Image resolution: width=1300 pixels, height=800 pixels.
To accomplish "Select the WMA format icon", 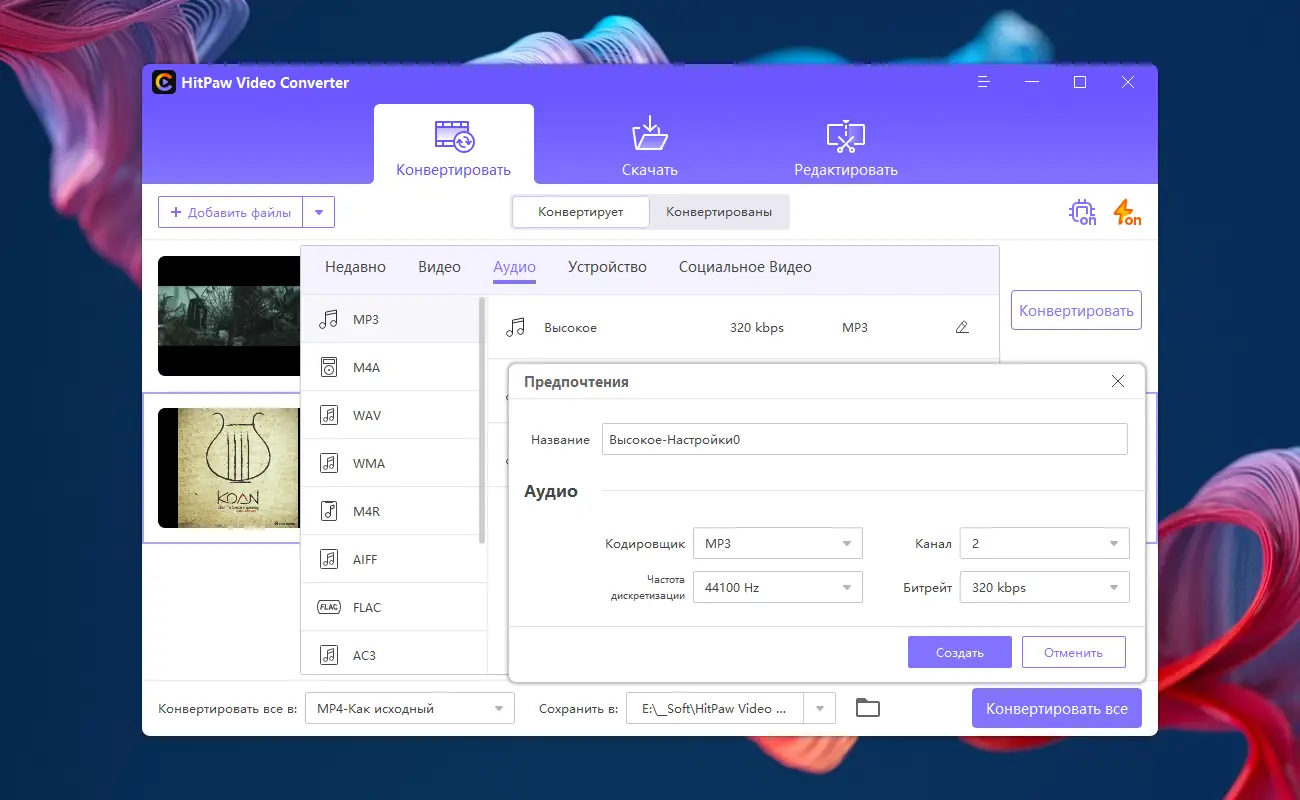I will coord(329,464).
